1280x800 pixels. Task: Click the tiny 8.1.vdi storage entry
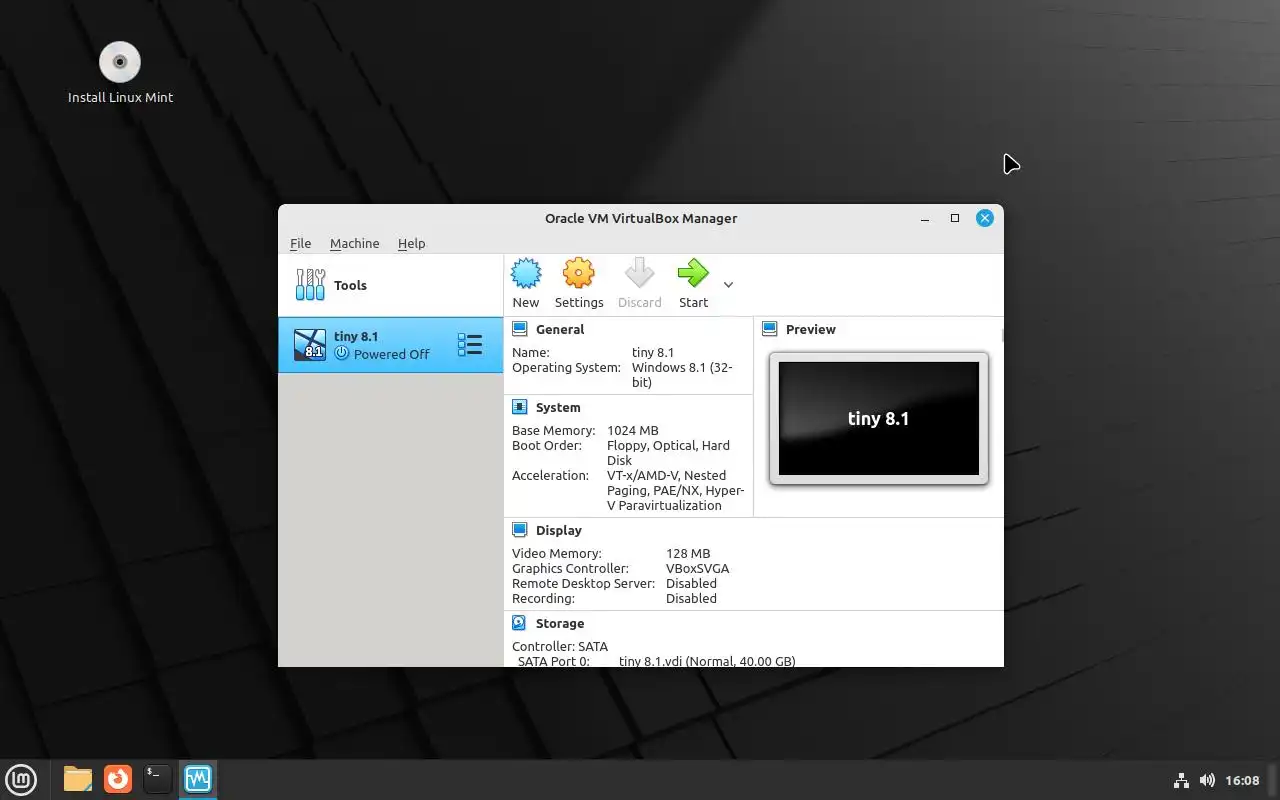707,661
